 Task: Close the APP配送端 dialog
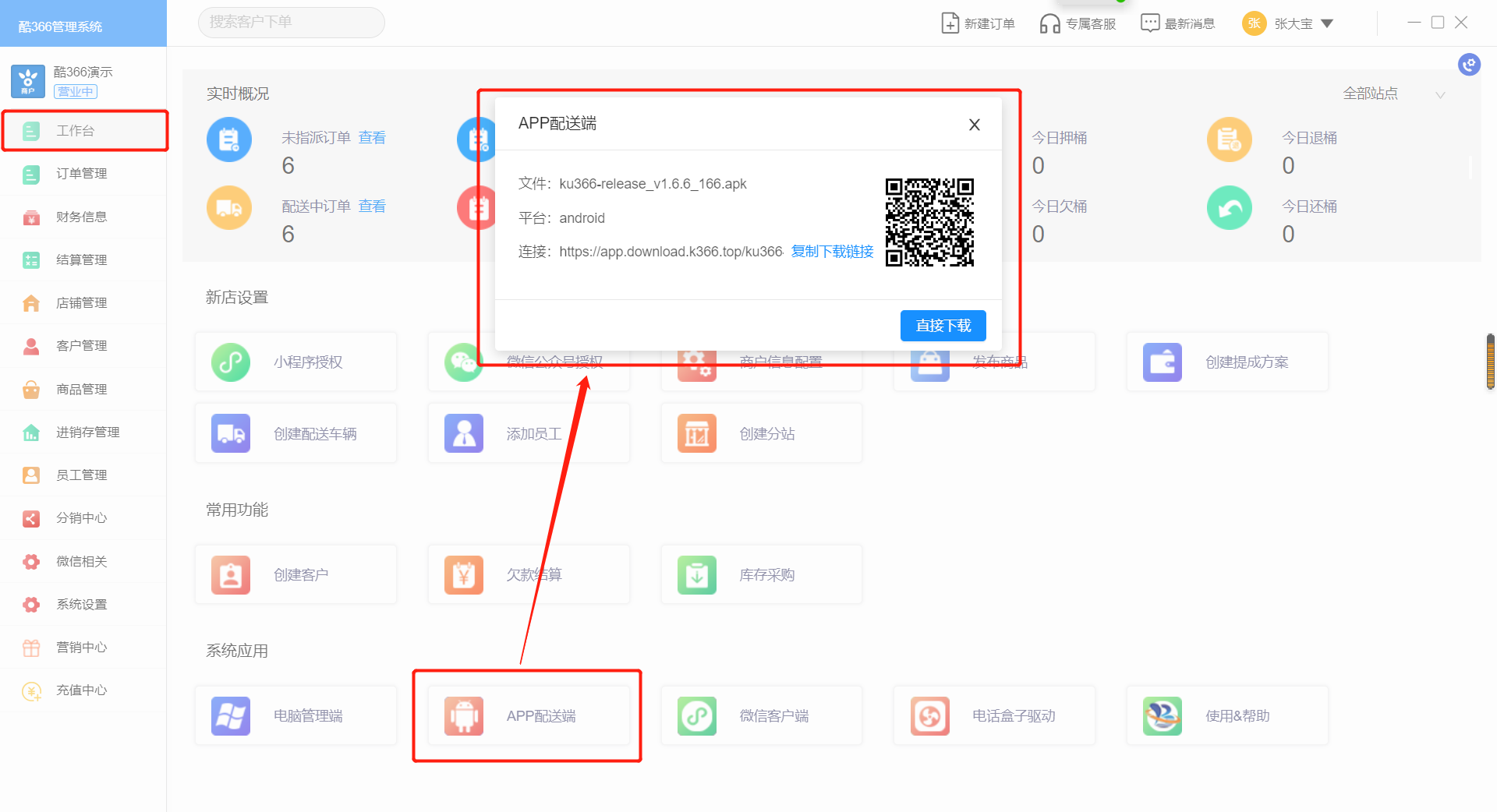(974, 125)
